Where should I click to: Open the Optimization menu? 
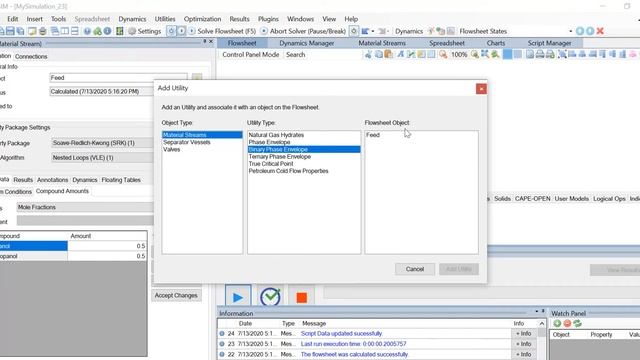pos(202,19)
